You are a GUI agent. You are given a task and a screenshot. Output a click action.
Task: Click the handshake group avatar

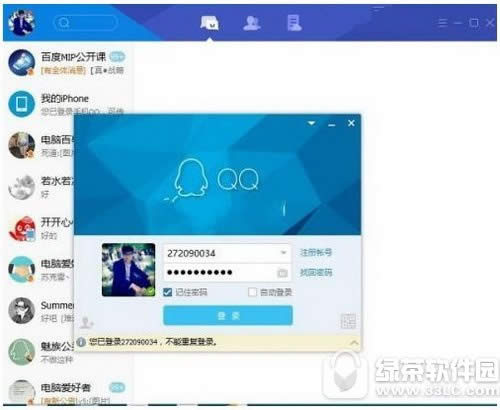point(22,269)
